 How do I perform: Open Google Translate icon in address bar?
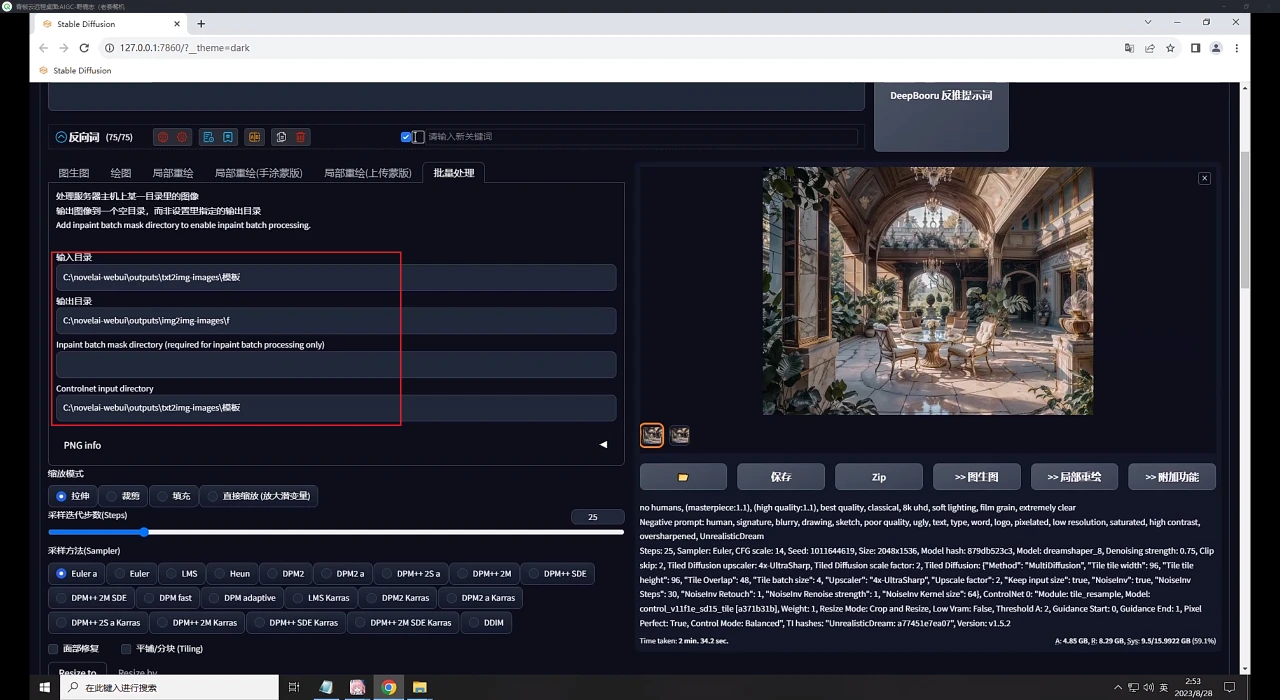click(1129, 48)
